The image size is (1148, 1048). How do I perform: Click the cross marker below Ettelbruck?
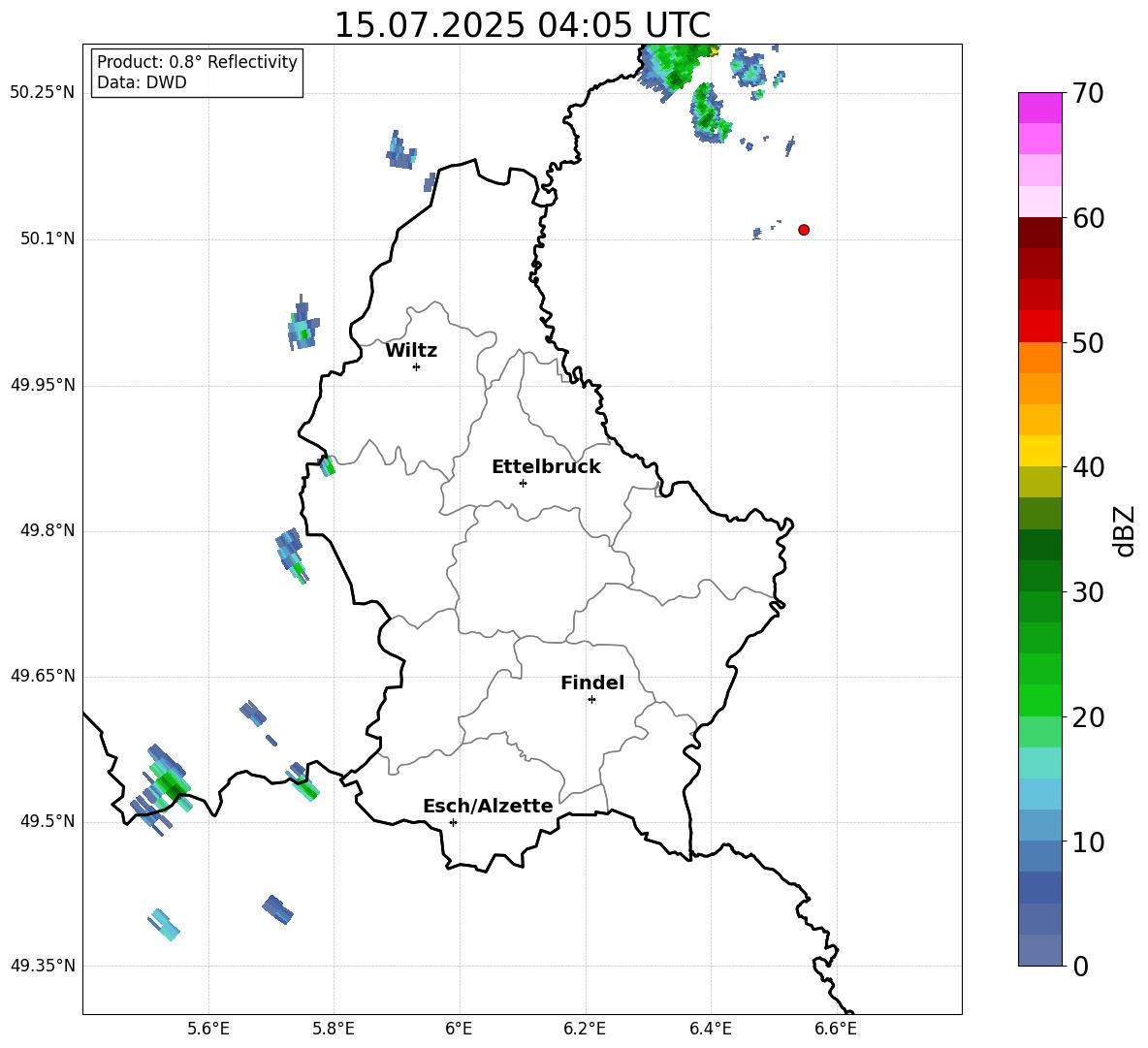point(523,483)
